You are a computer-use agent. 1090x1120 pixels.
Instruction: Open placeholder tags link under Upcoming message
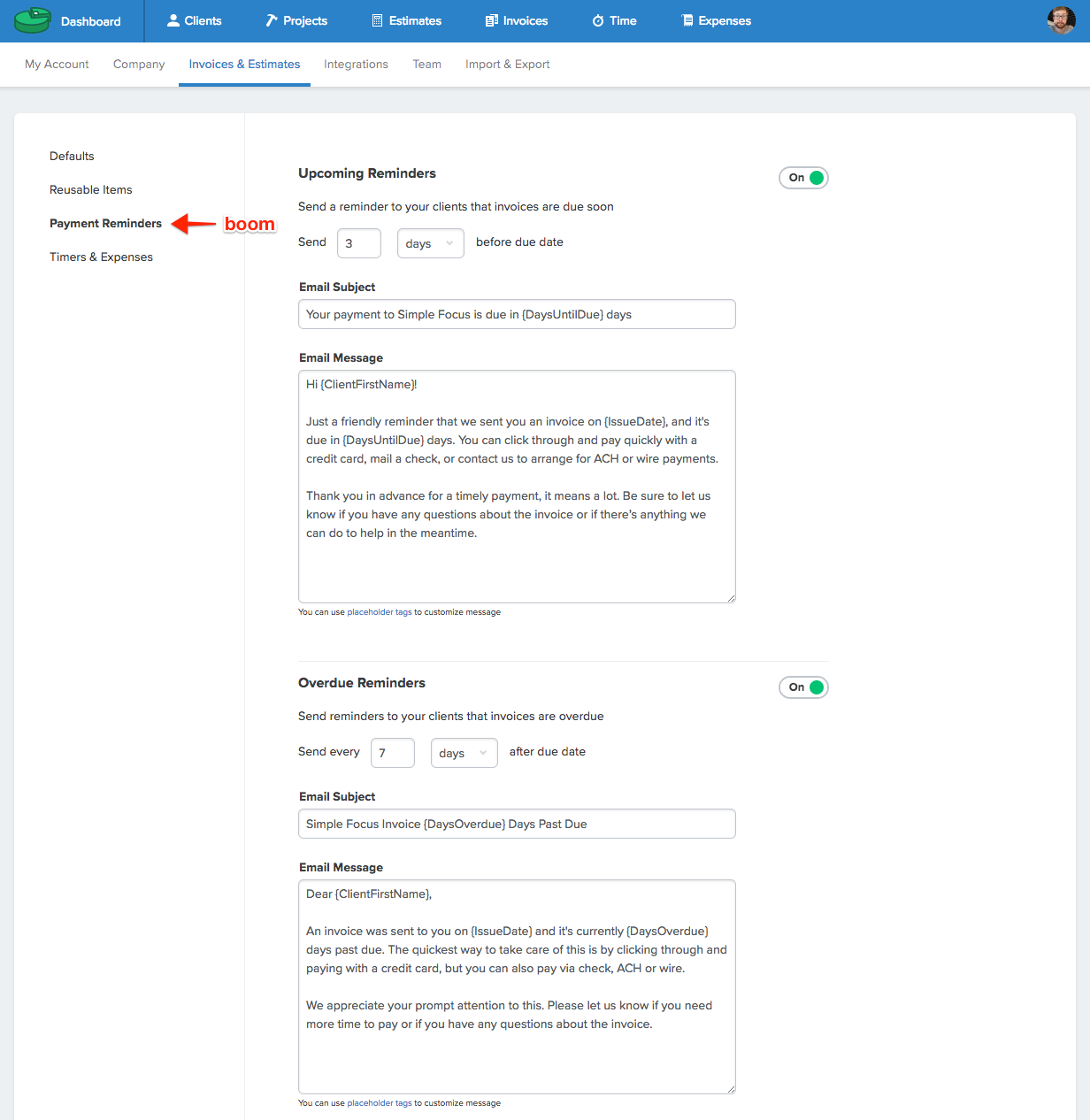(380, 612)
